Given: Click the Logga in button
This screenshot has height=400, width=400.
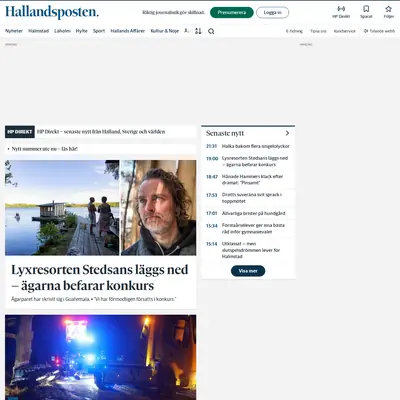Looking at the screenshot, I should 272,13.
